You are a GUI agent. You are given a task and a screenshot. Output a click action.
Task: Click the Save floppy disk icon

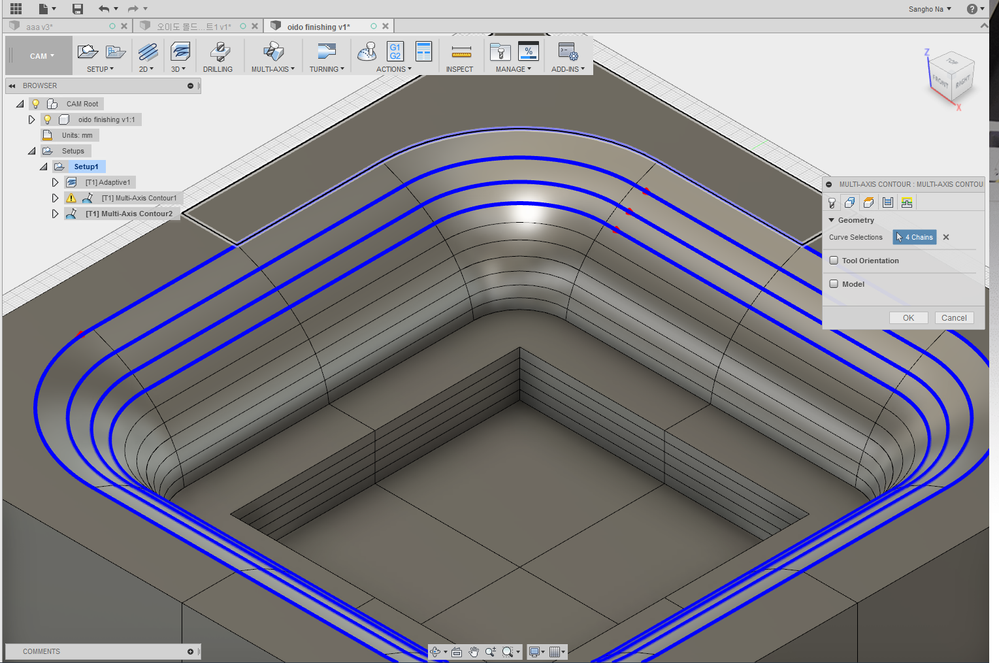(x=78, y=8)
